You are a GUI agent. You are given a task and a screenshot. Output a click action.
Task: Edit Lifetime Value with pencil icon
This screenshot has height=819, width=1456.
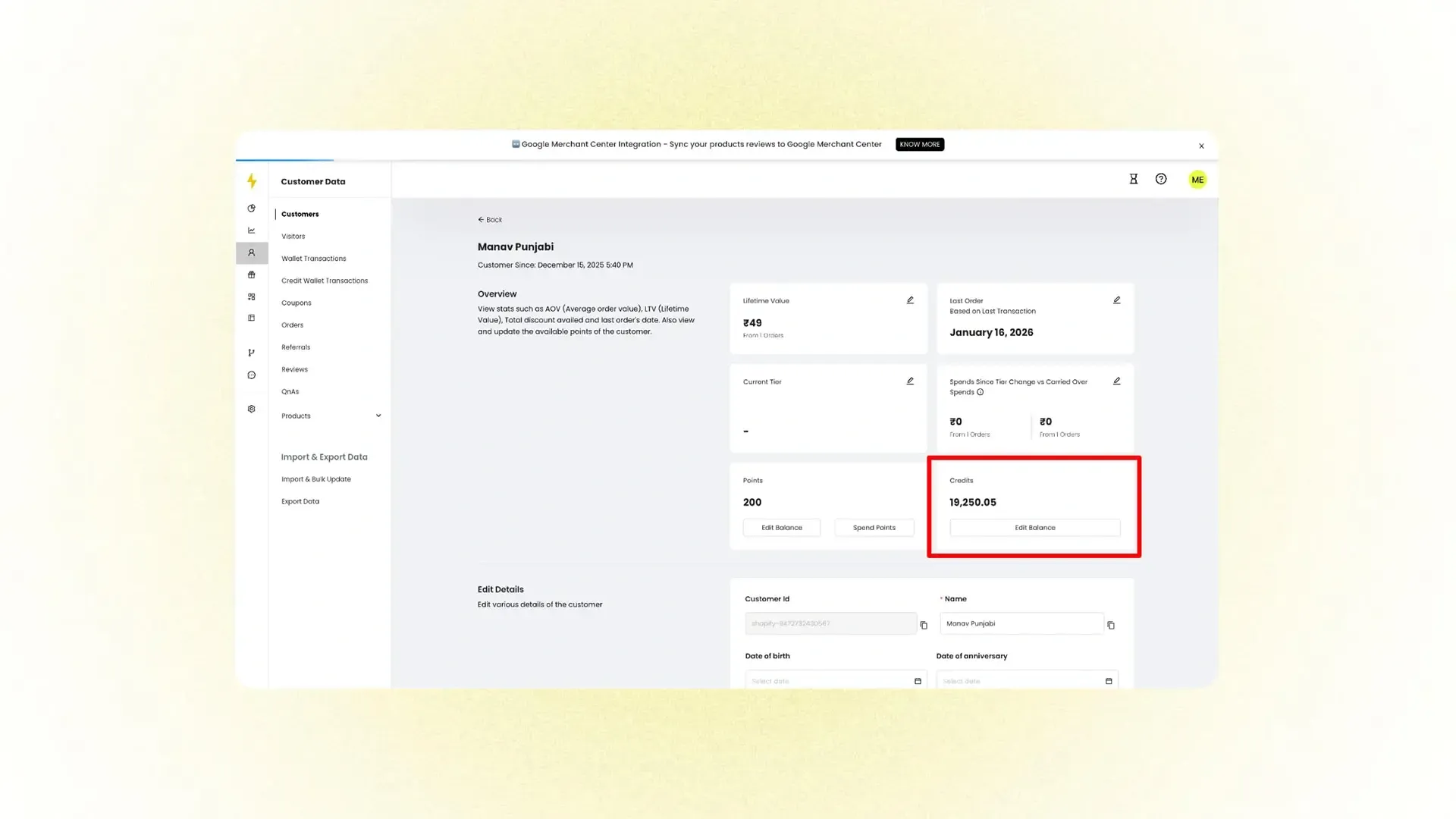click(x=910, y=300)
